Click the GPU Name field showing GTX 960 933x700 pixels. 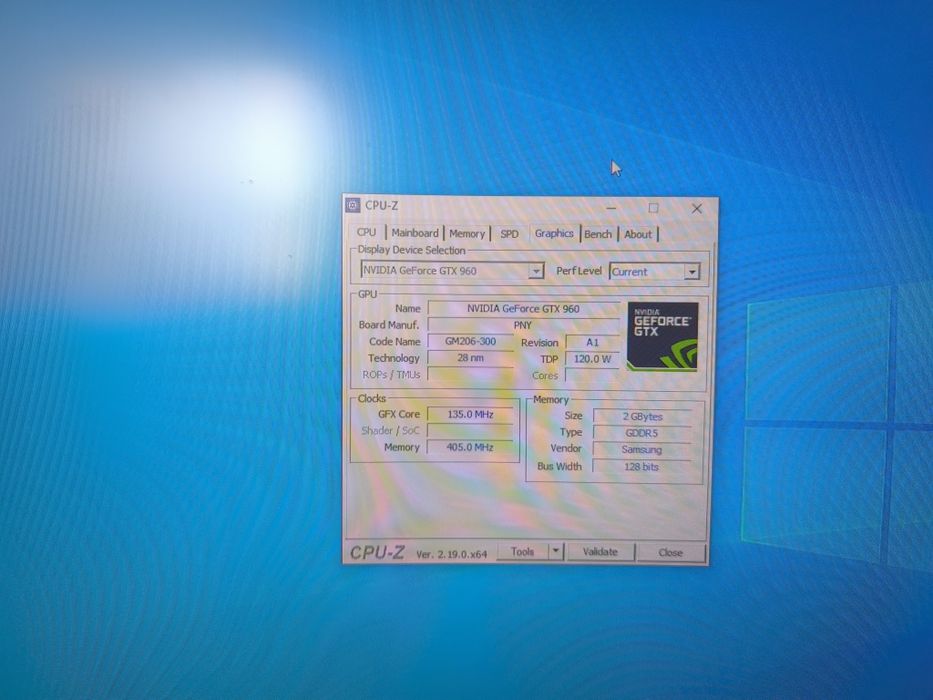[523, 308]
